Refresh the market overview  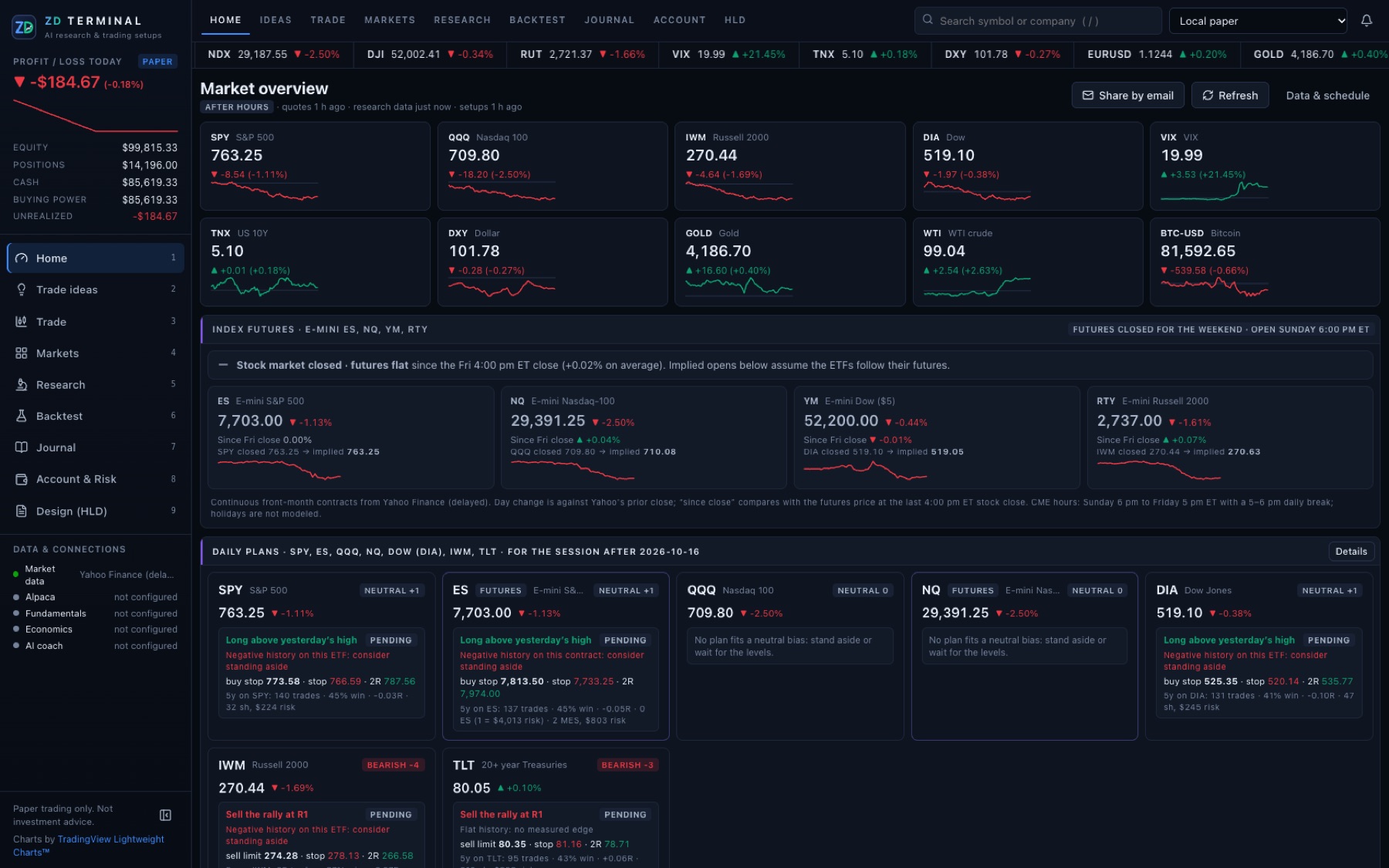point(1230,95)
